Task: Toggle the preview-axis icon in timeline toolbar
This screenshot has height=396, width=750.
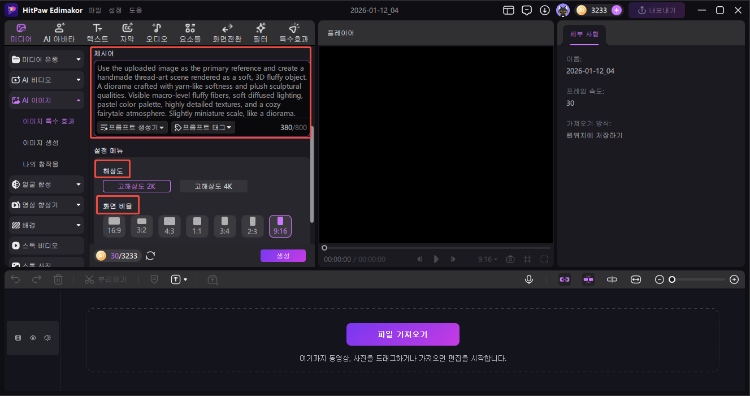Action: coord(612,279)
